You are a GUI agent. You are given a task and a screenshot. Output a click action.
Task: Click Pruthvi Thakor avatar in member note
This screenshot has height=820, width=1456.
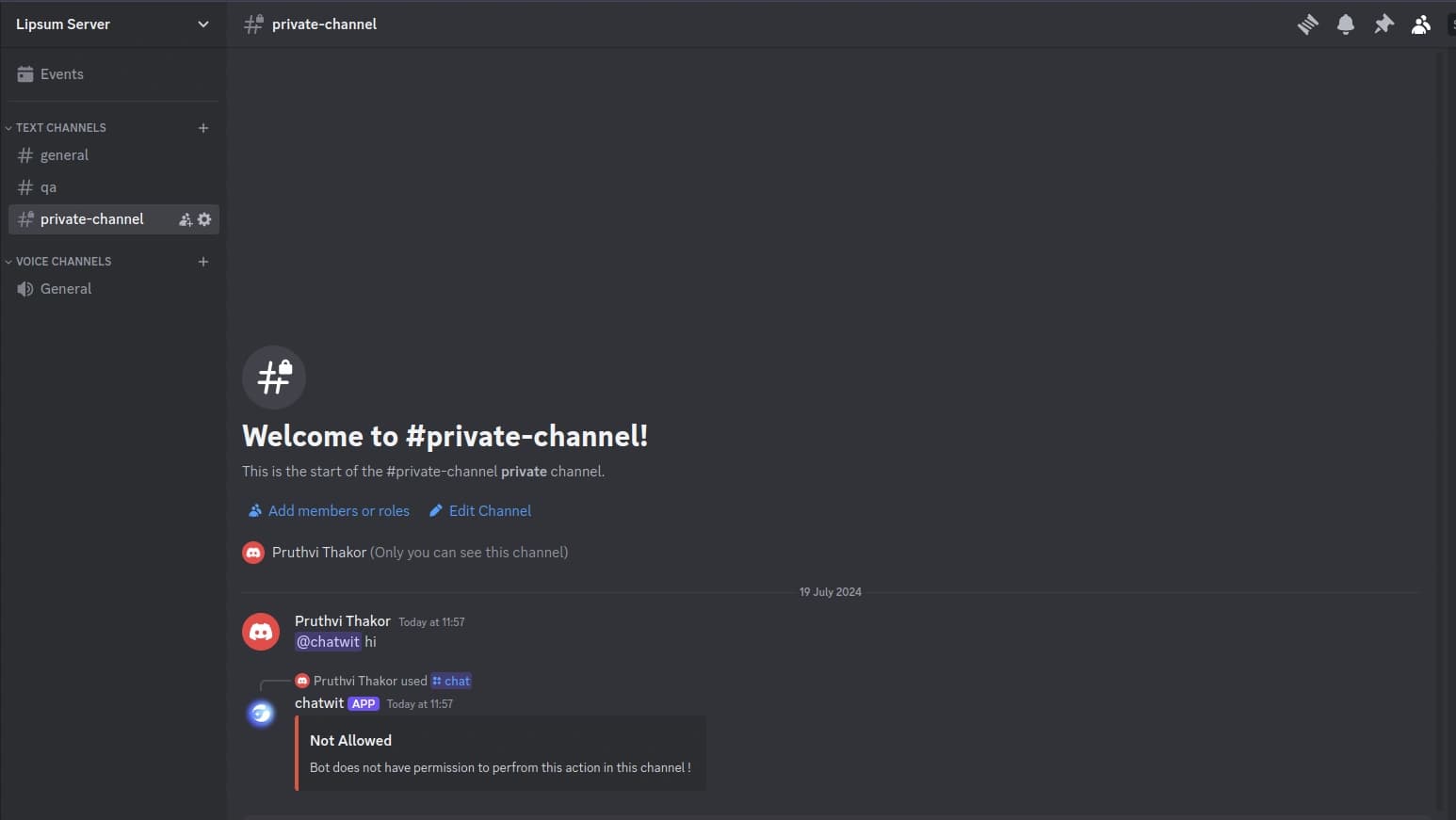click(253, 553)
